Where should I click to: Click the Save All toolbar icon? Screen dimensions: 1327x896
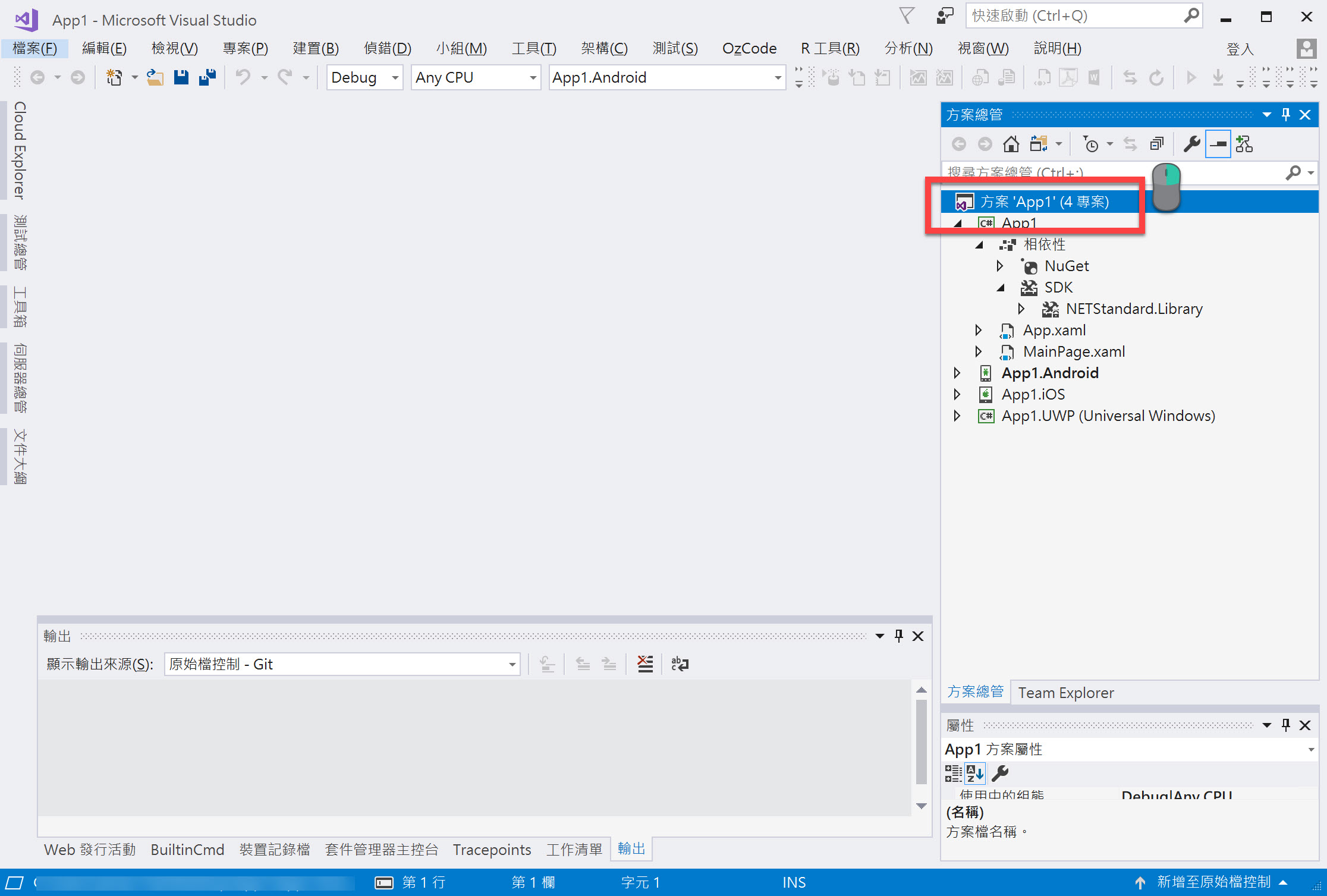(x=207, y=77)
